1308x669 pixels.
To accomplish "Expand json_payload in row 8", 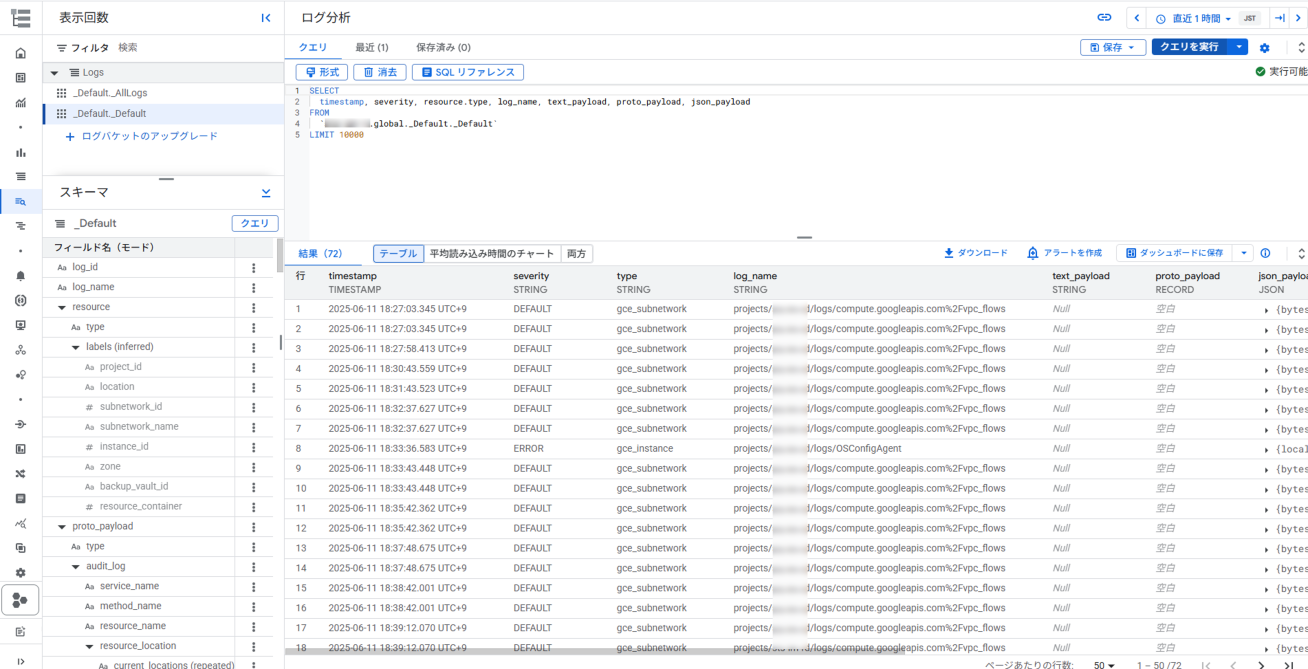I will [1267, 450].
